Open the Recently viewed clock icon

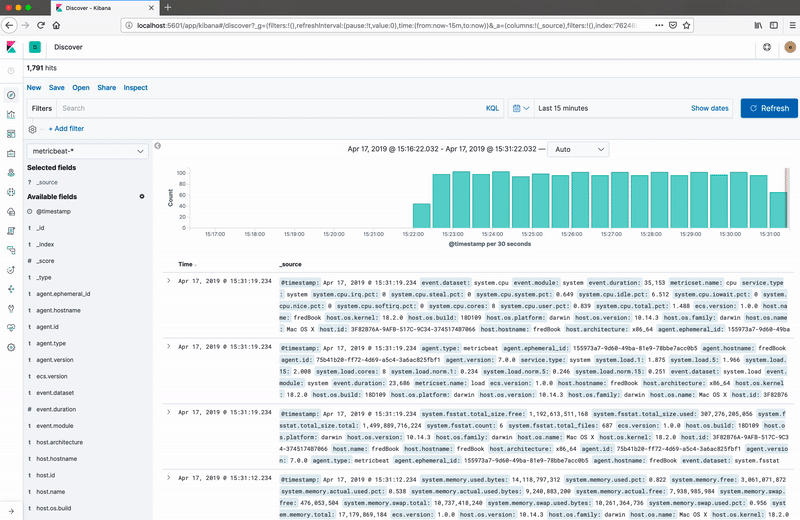(x=11, y=71)
